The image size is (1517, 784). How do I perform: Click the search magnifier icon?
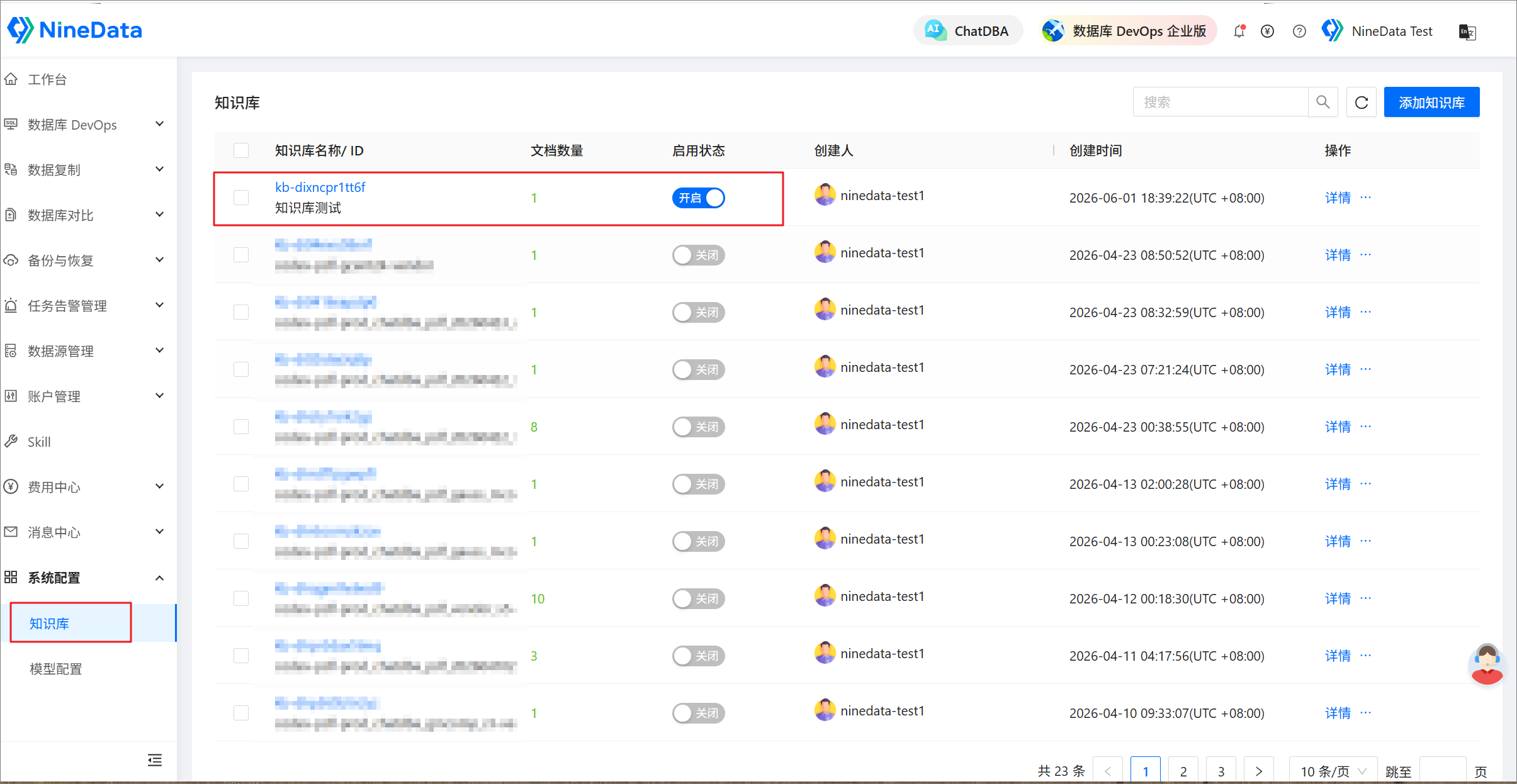coord(1323,102)
